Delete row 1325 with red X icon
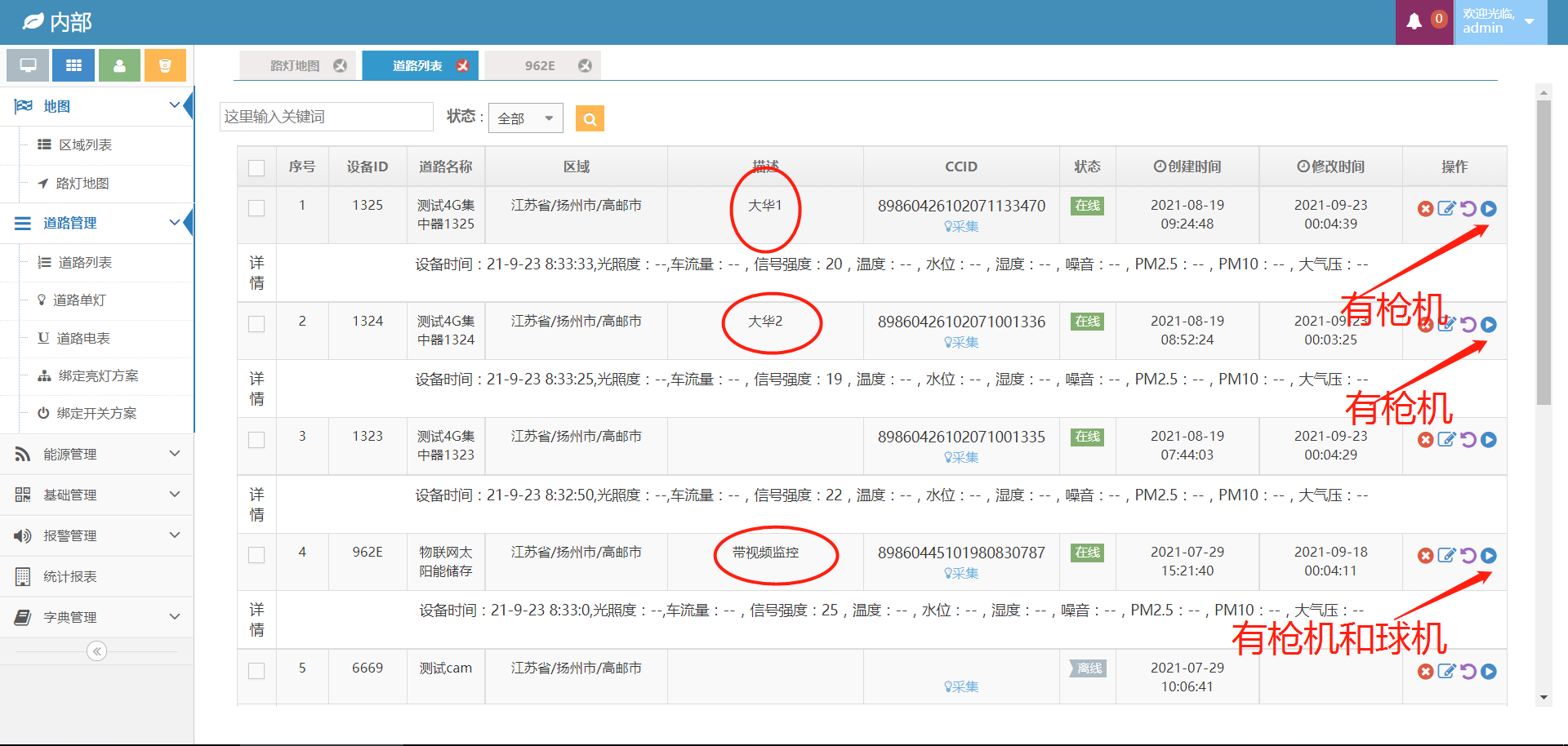The height and width of the screenshot is (746, 1568). point(1426,209)
